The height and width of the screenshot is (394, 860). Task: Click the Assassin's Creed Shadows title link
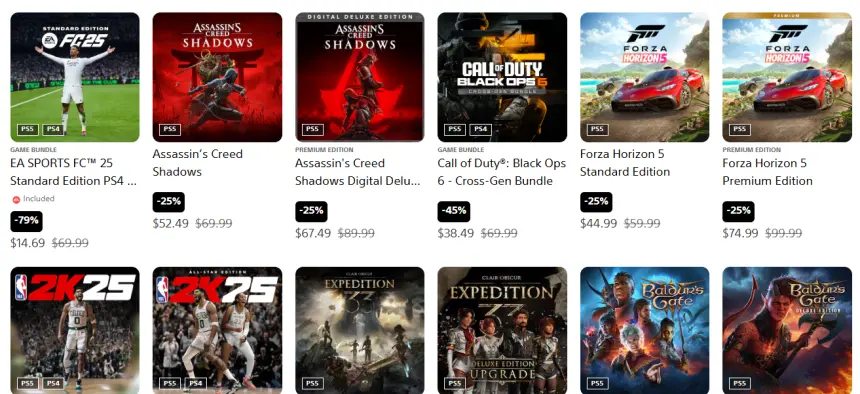[x=197, y=162]
